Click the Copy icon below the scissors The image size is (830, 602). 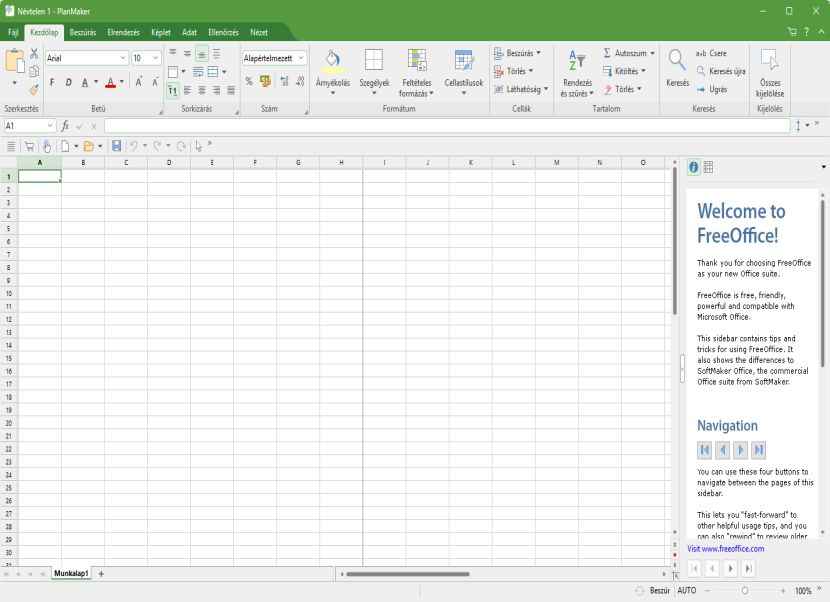[x=34, y=71]
